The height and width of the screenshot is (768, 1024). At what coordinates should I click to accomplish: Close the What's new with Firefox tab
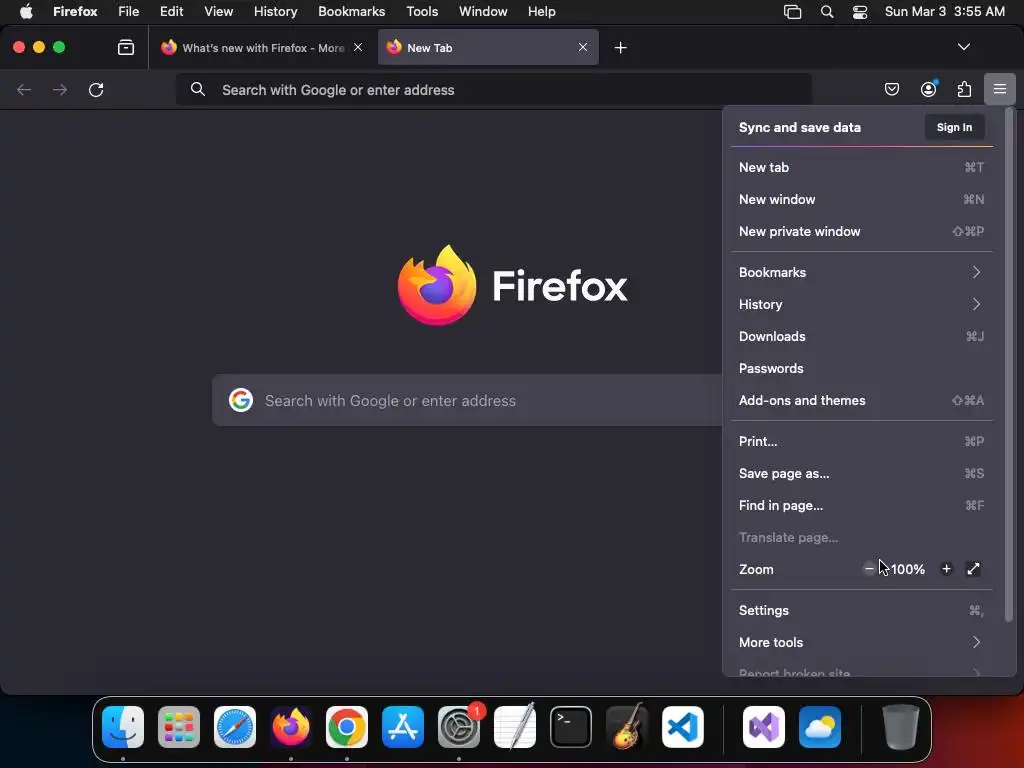coord(358,47)
